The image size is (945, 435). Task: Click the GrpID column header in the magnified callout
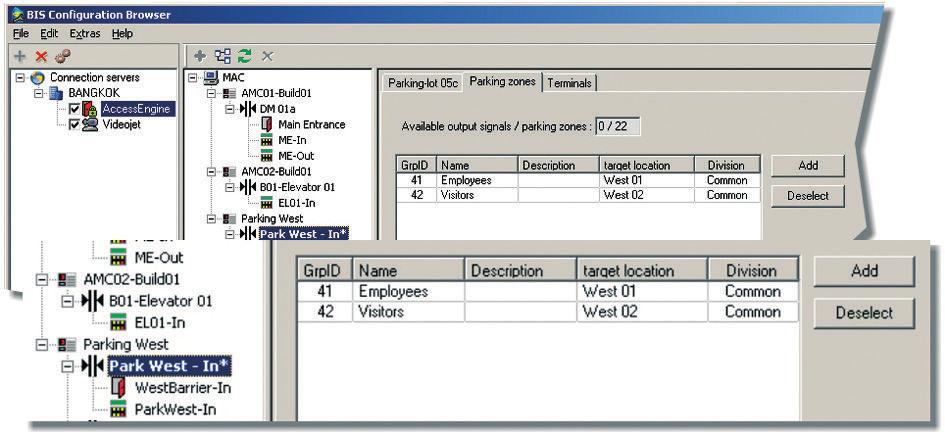click(x=324, y=271)
